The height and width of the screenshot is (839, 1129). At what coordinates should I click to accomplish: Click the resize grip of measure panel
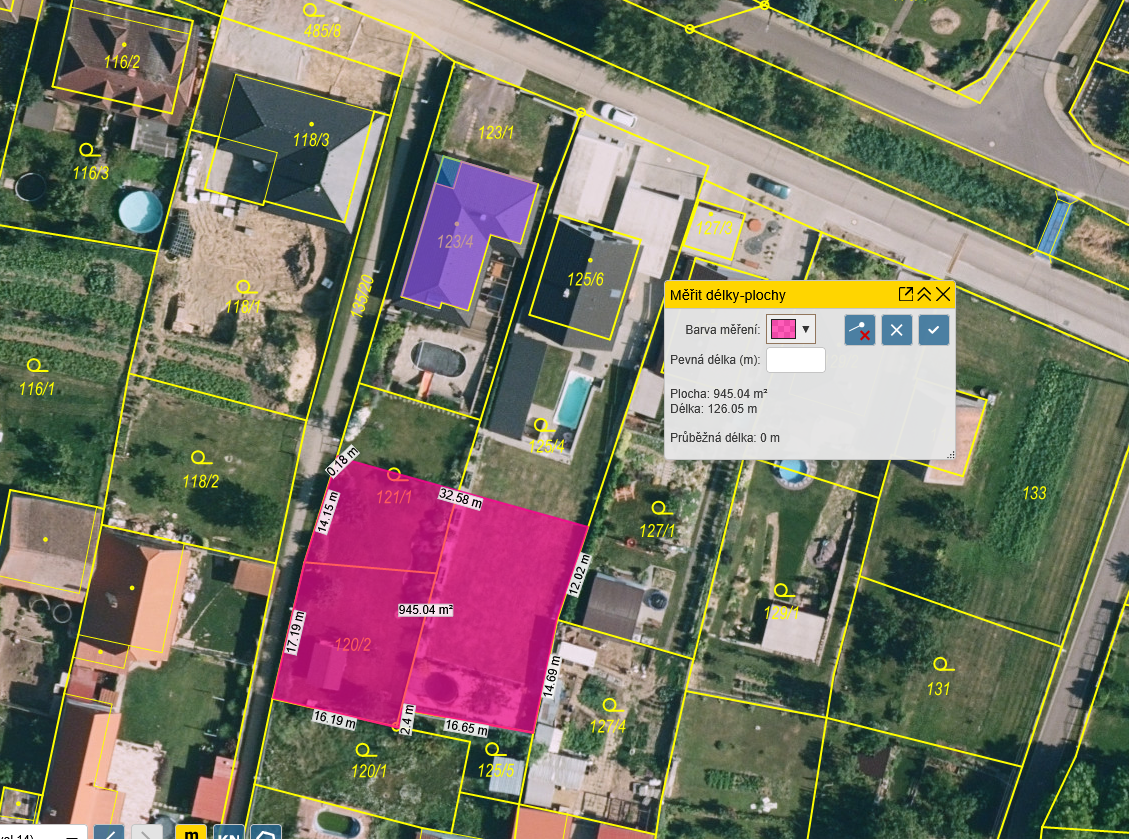coord(950,454)
